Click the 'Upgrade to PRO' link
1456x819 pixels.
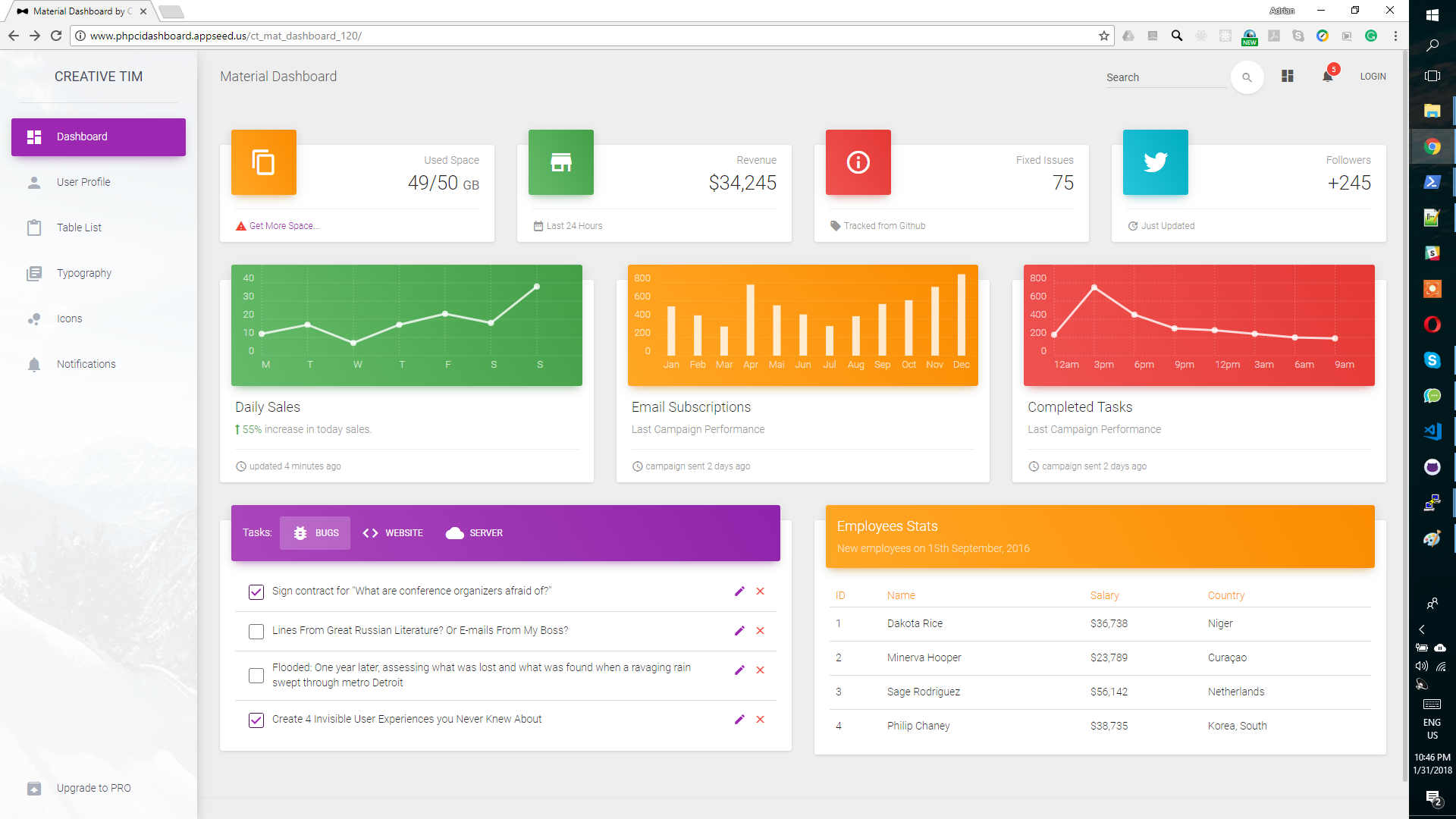click(x=93, y=788)
